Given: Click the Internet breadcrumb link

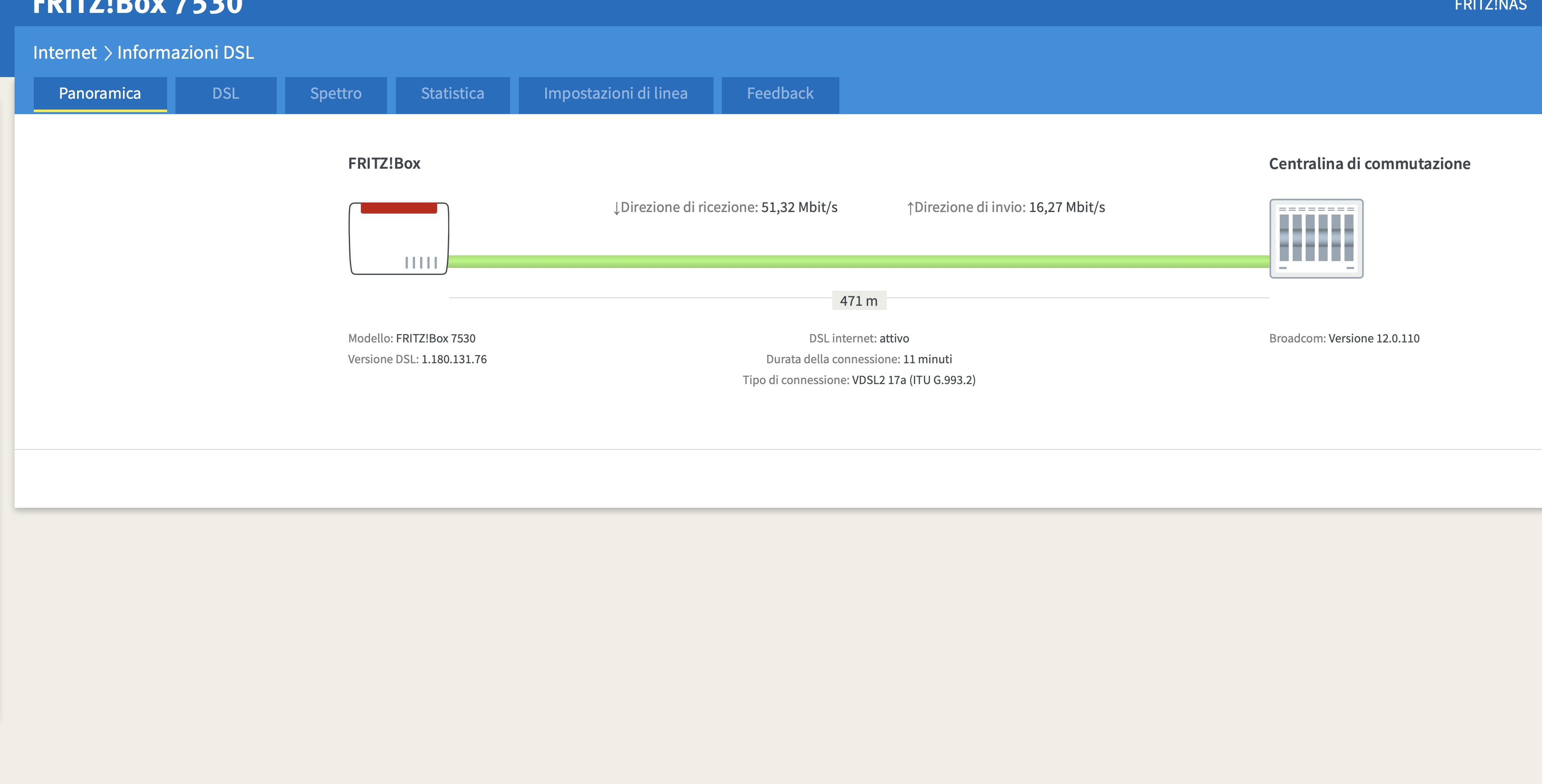Looking at the screenshot, I should (65, 53).
